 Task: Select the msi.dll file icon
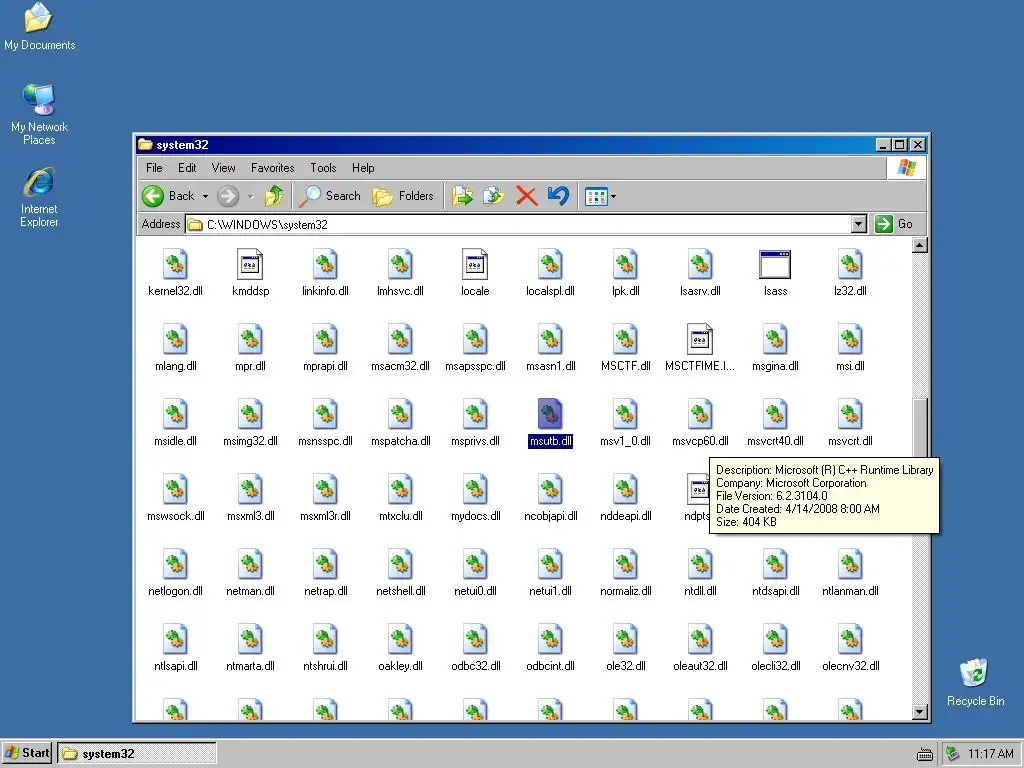[850, 340]
